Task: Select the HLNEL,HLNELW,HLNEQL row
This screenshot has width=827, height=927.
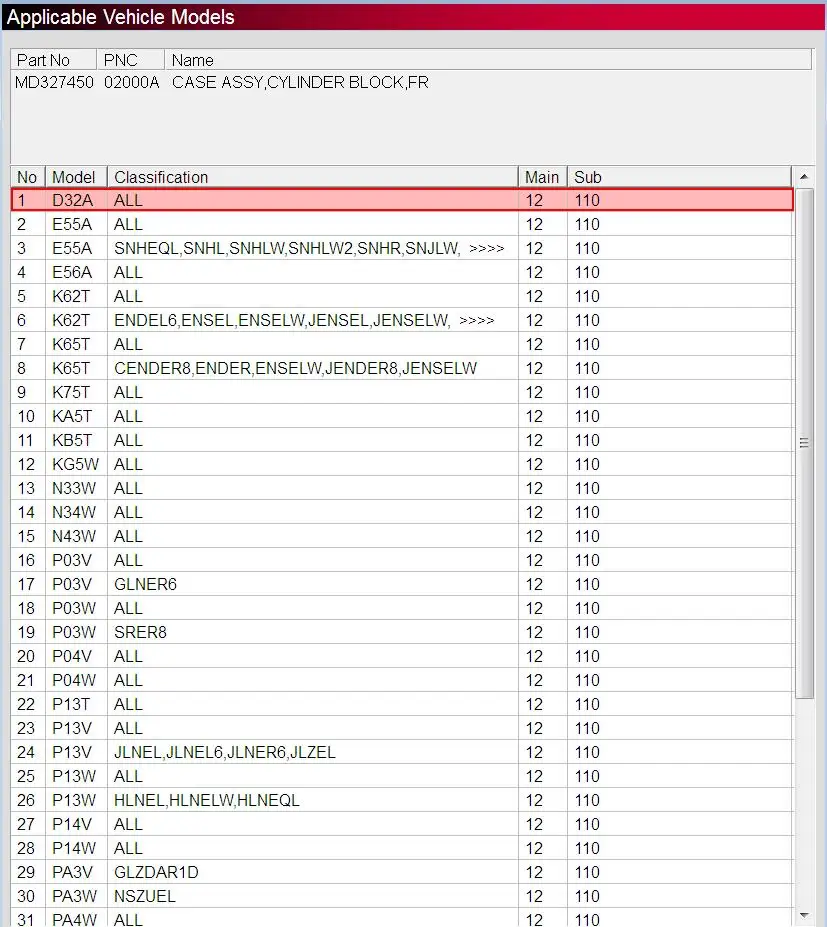Action: click(402, 800)
